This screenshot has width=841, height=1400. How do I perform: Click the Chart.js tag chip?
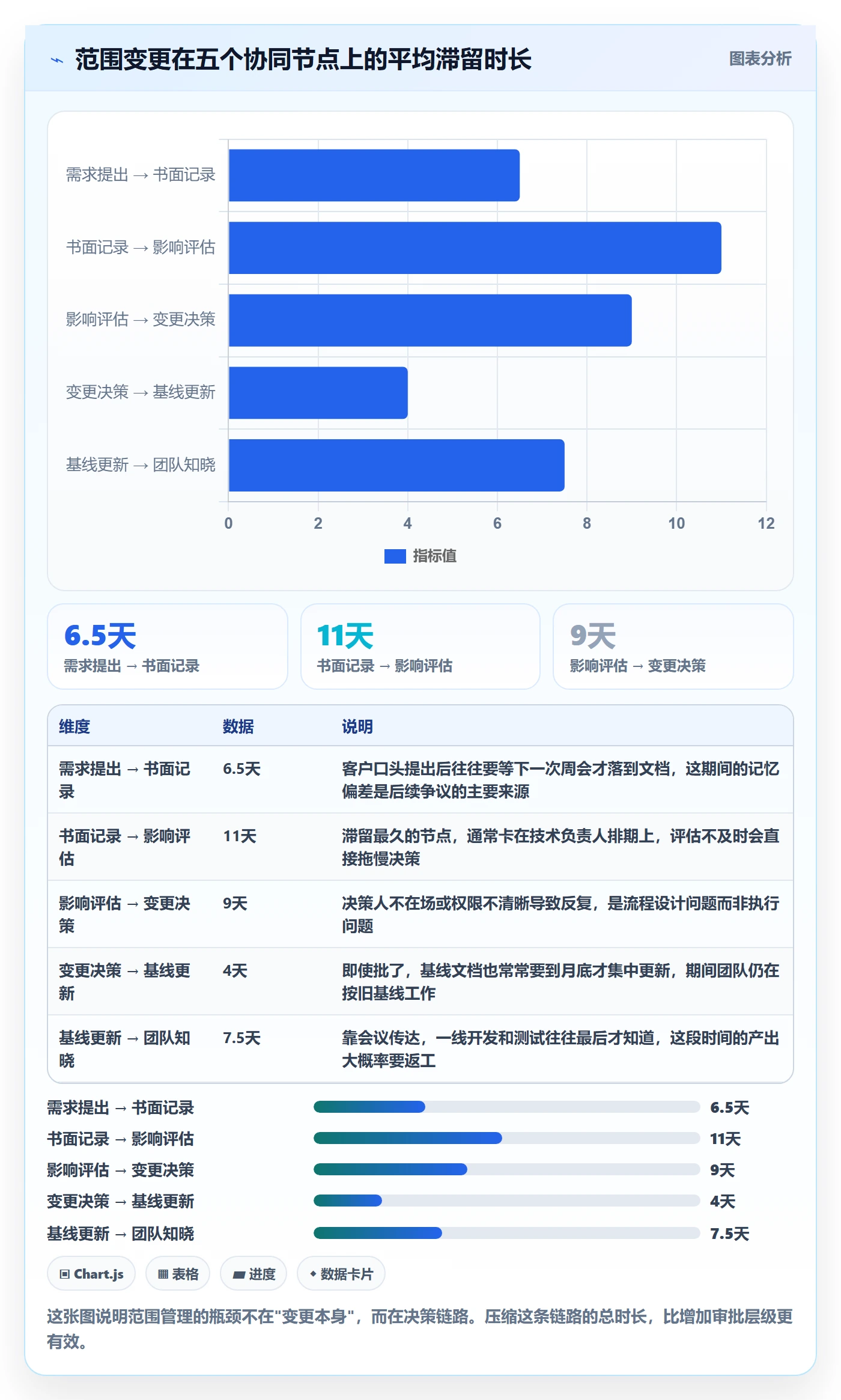coord(91,1274)
